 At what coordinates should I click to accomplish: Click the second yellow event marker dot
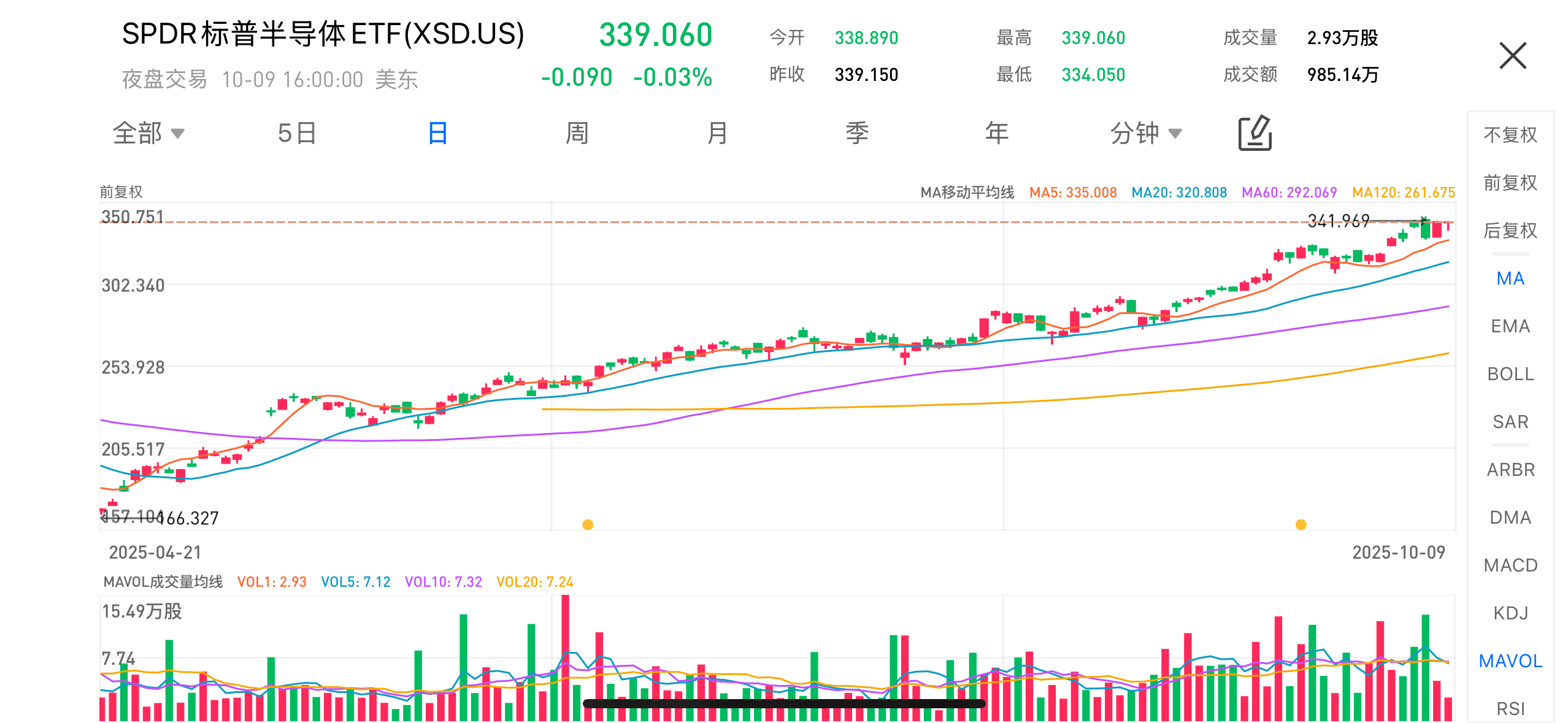[1301, 524]
